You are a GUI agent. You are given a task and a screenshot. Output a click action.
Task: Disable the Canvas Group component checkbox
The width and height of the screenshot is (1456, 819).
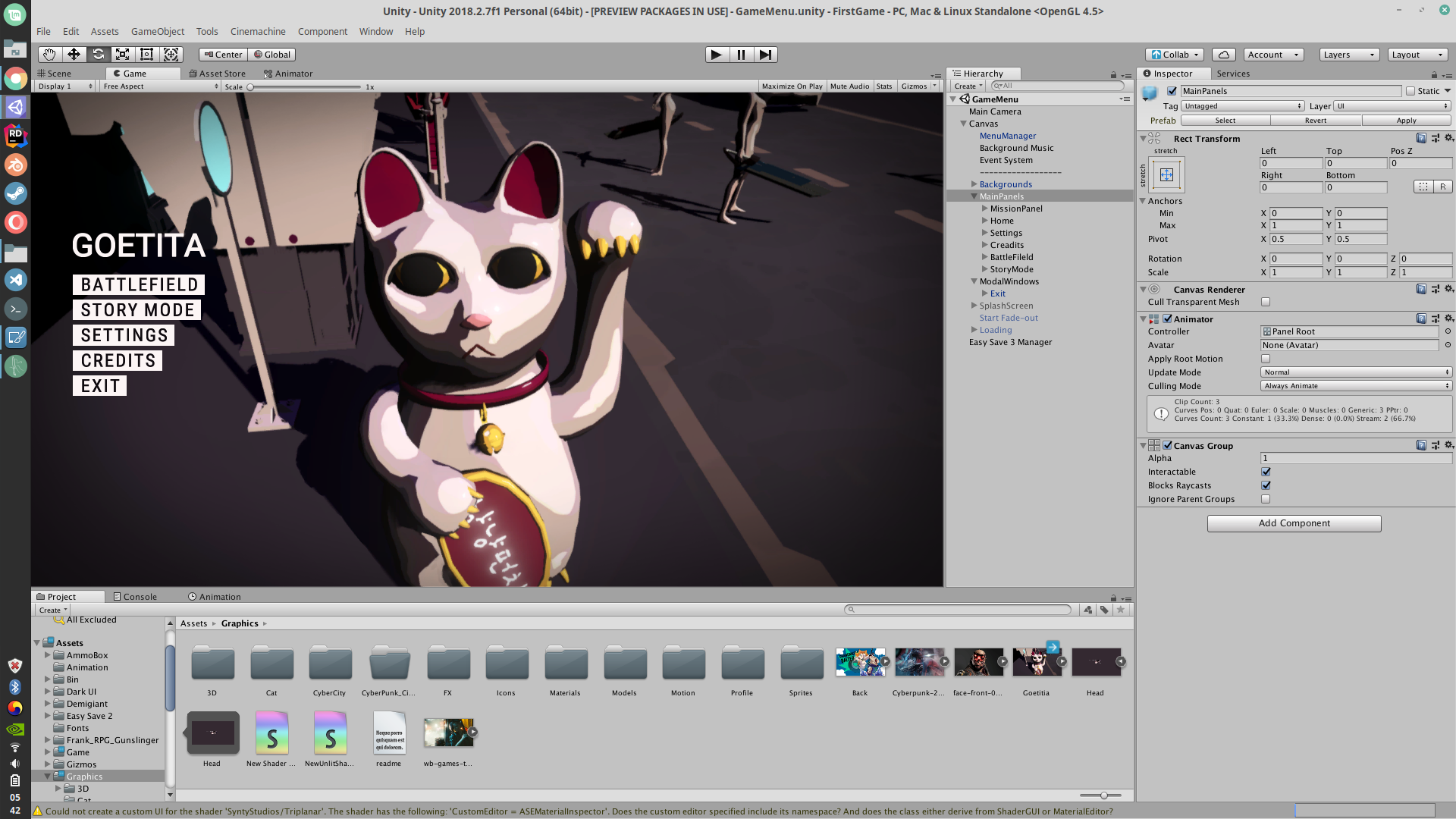point(1167,446)
